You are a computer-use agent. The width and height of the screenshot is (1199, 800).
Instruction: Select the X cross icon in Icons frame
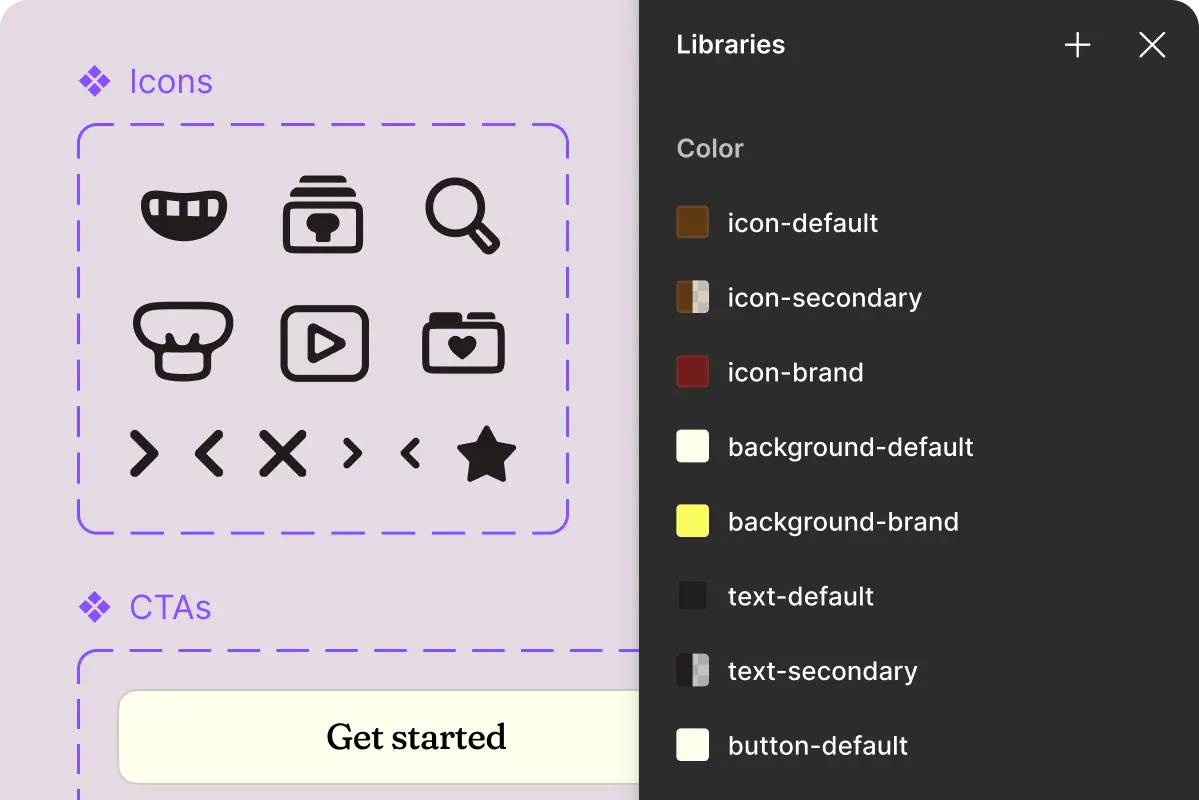click(x=283, y=455)
